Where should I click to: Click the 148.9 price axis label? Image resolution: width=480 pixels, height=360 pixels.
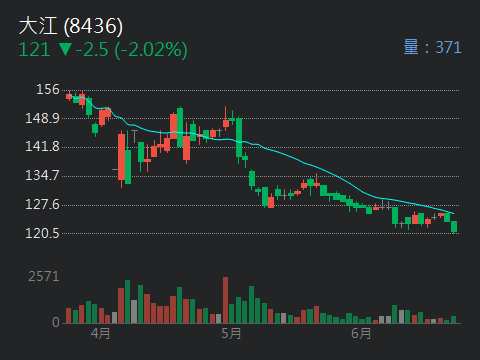(42, 118)
